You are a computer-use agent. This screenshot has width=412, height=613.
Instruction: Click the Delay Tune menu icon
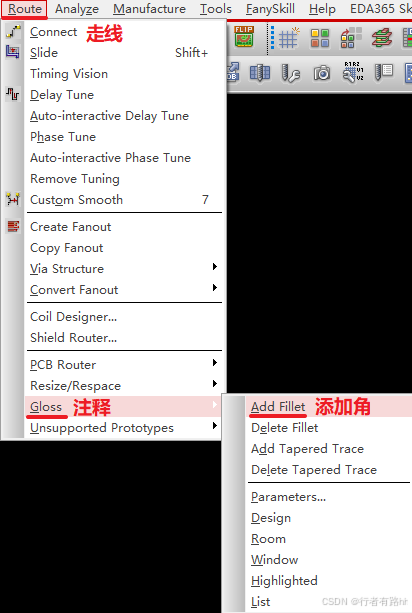(x=13, y=94)
